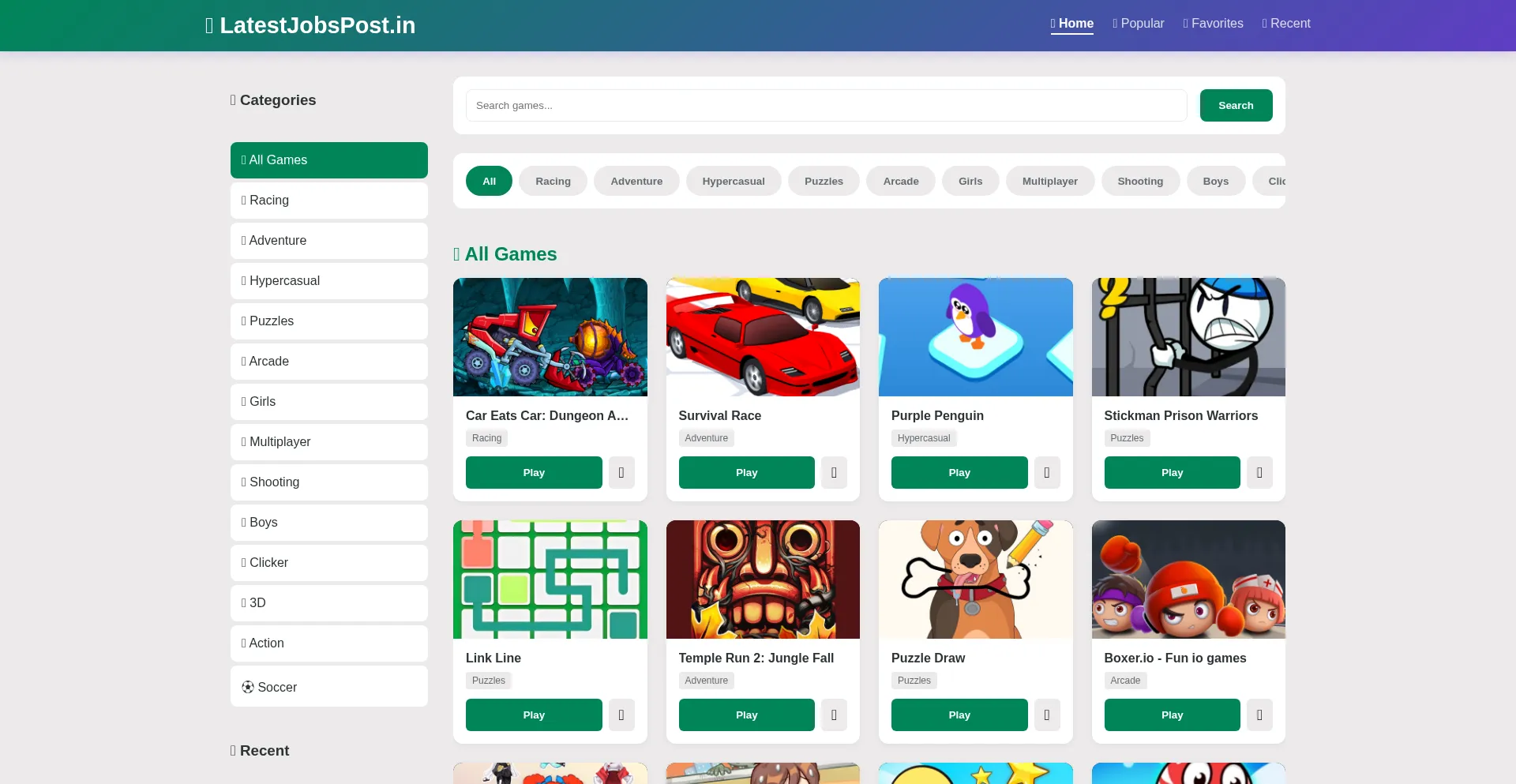Click the icon button beside Play on Stickman Prison Warriors card
The image size is (1516, 784).
(1259, 472)
